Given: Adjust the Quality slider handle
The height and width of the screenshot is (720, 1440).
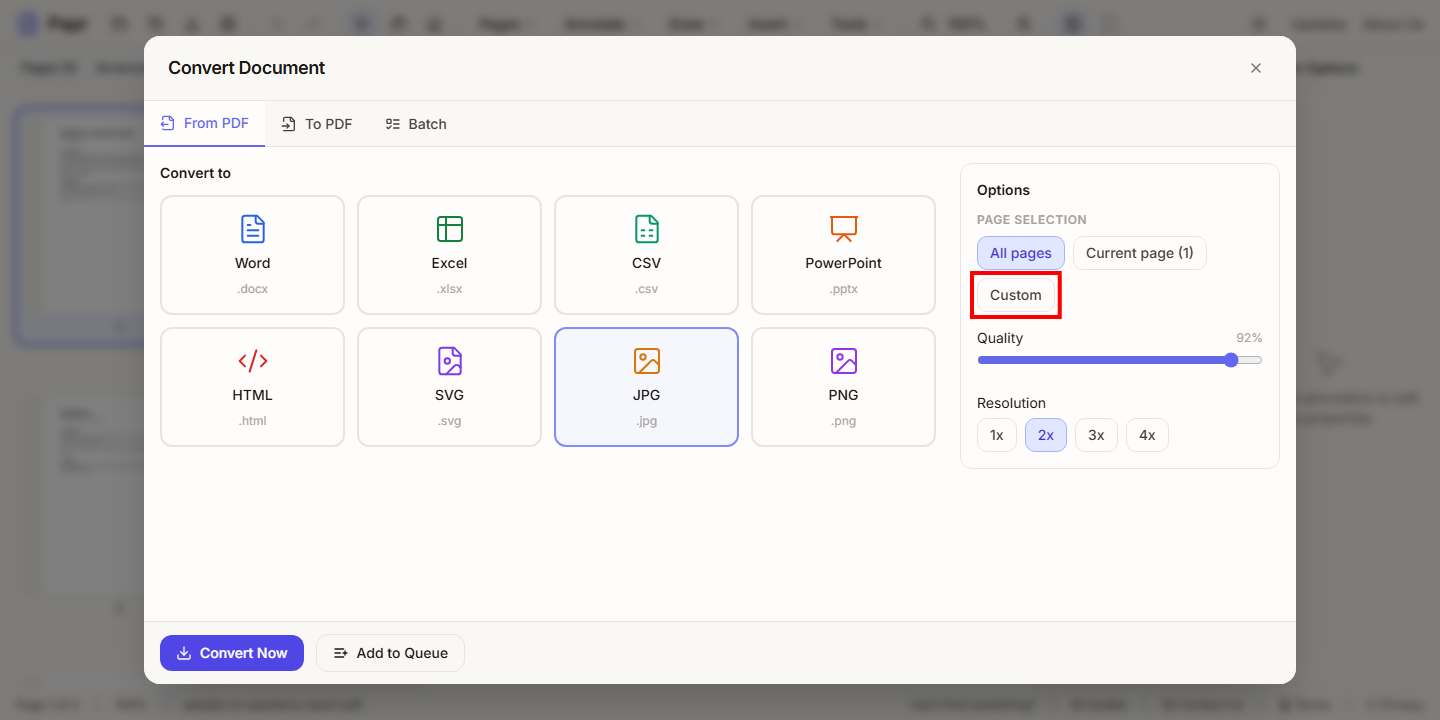Looking at the screenshot, I should 1231,360.
